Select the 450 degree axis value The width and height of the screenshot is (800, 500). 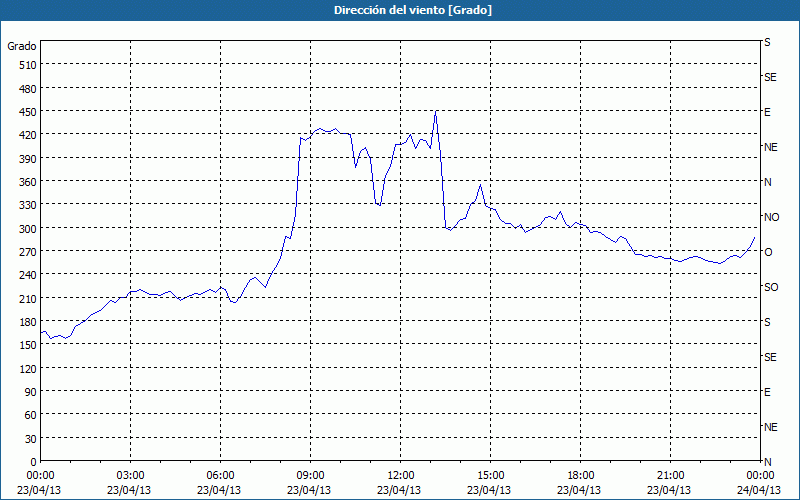point(29,112)
